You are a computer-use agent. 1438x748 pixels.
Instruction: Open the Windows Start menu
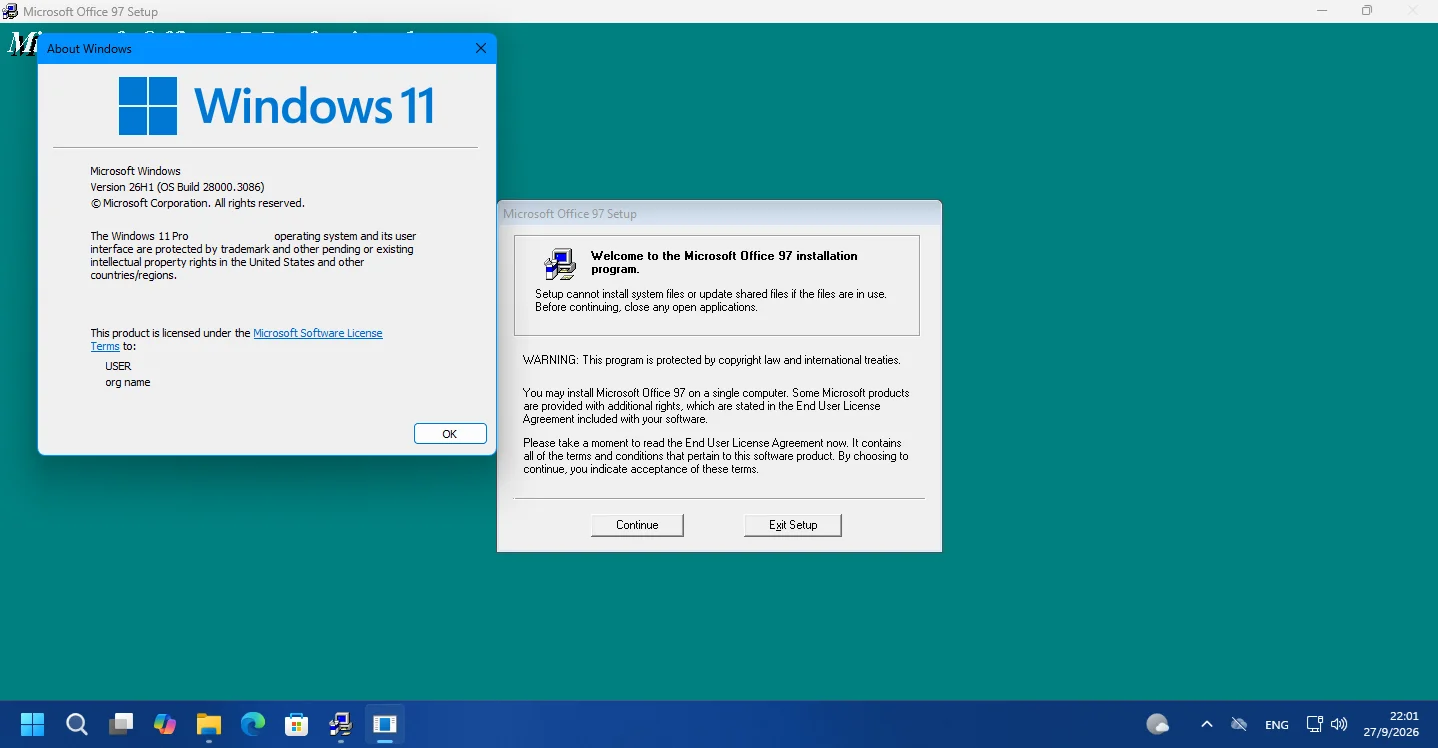[x=33, y=724]
